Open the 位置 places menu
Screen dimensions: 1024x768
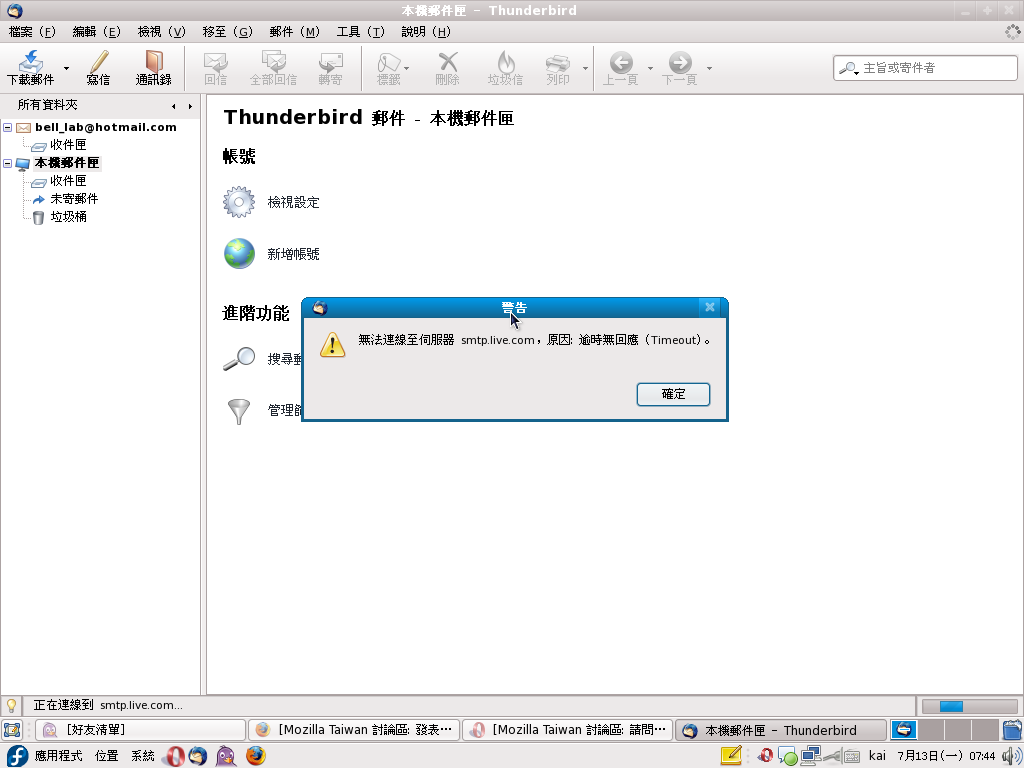106,756
